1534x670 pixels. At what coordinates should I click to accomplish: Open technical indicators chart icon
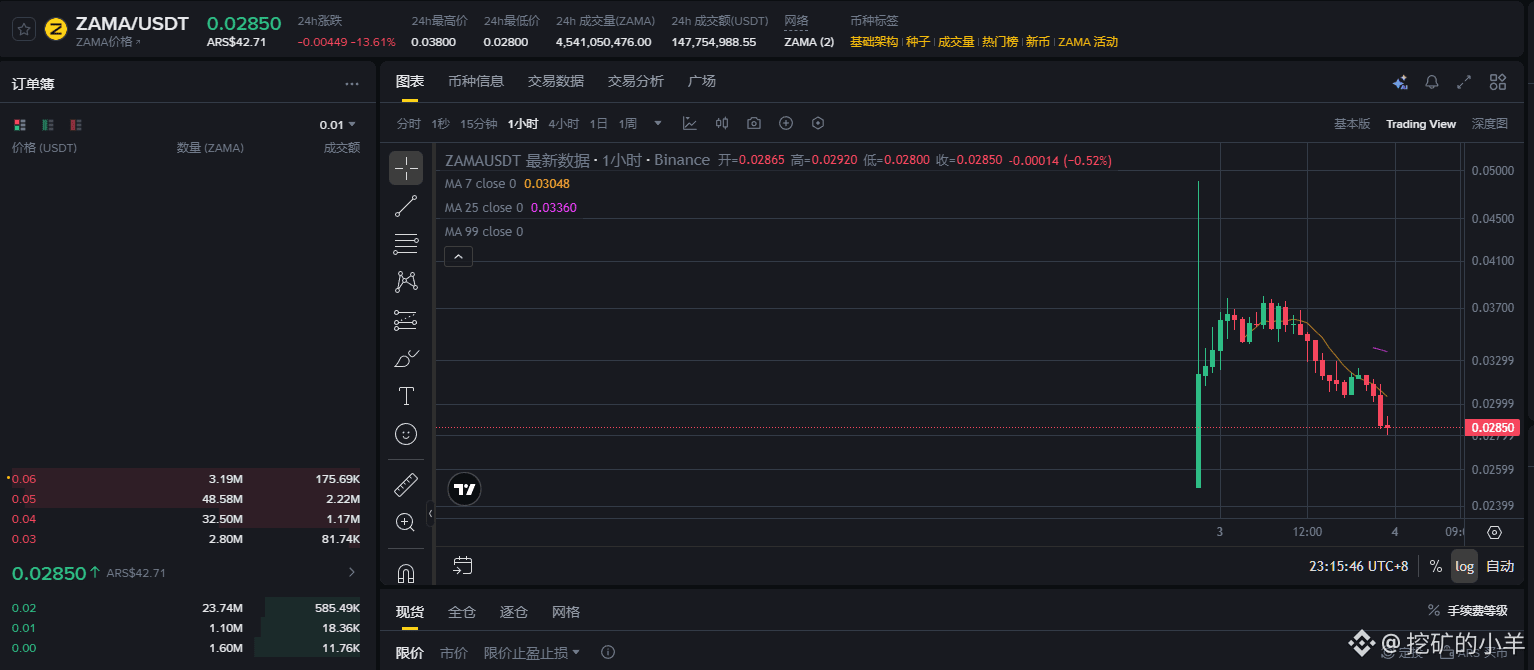coord(690,124)
